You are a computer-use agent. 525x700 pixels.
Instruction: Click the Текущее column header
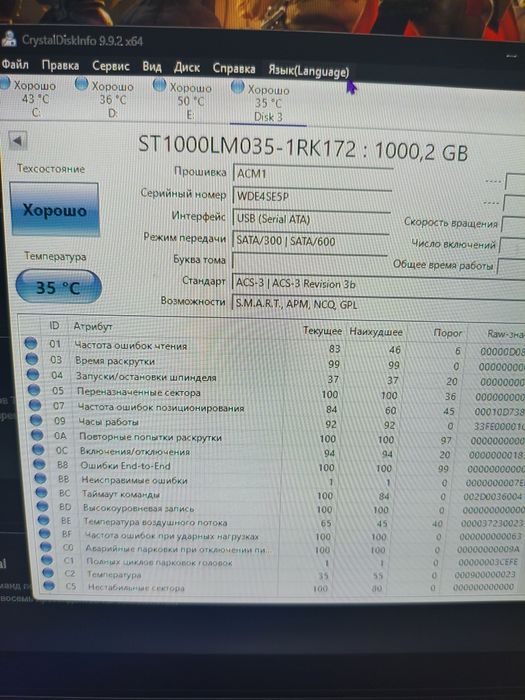(x=322, y=331)
